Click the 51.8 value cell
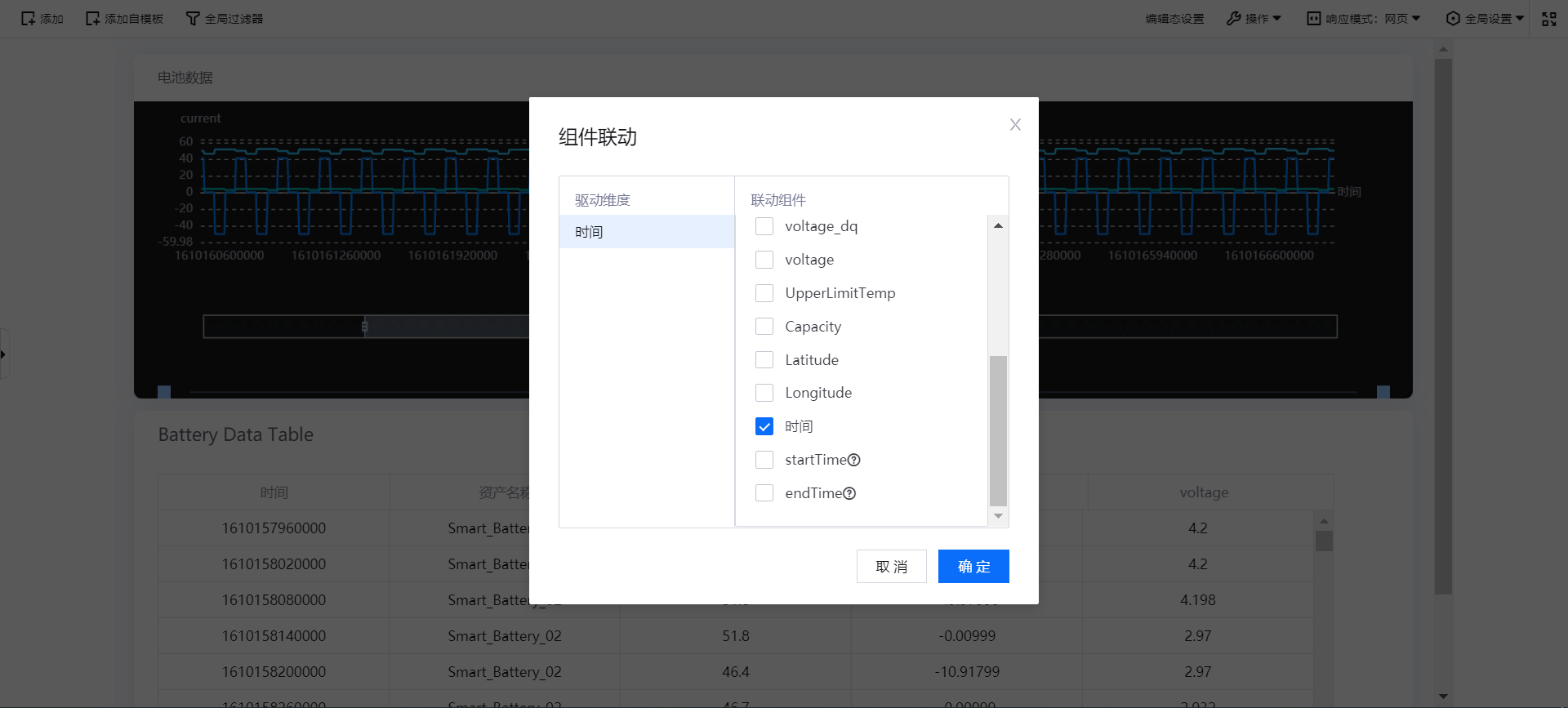 click(736, 636)
